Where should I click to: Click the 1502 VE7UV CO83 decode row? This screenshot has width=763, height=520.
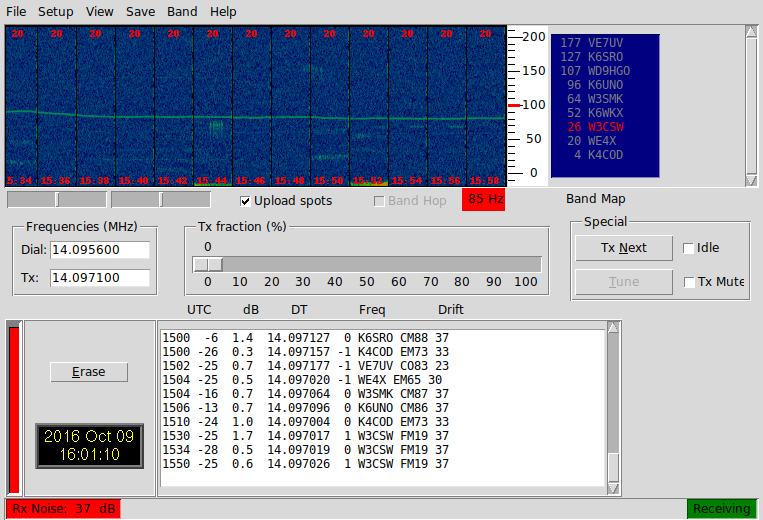coord(306,366)
